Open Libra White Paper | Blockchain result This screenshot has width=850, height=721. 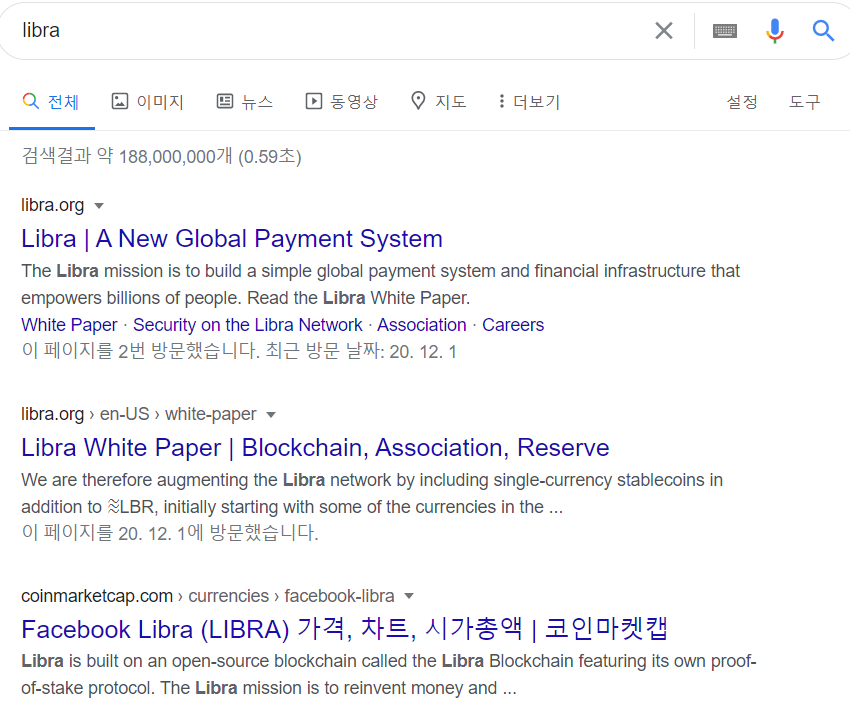(x=315, y=448)
